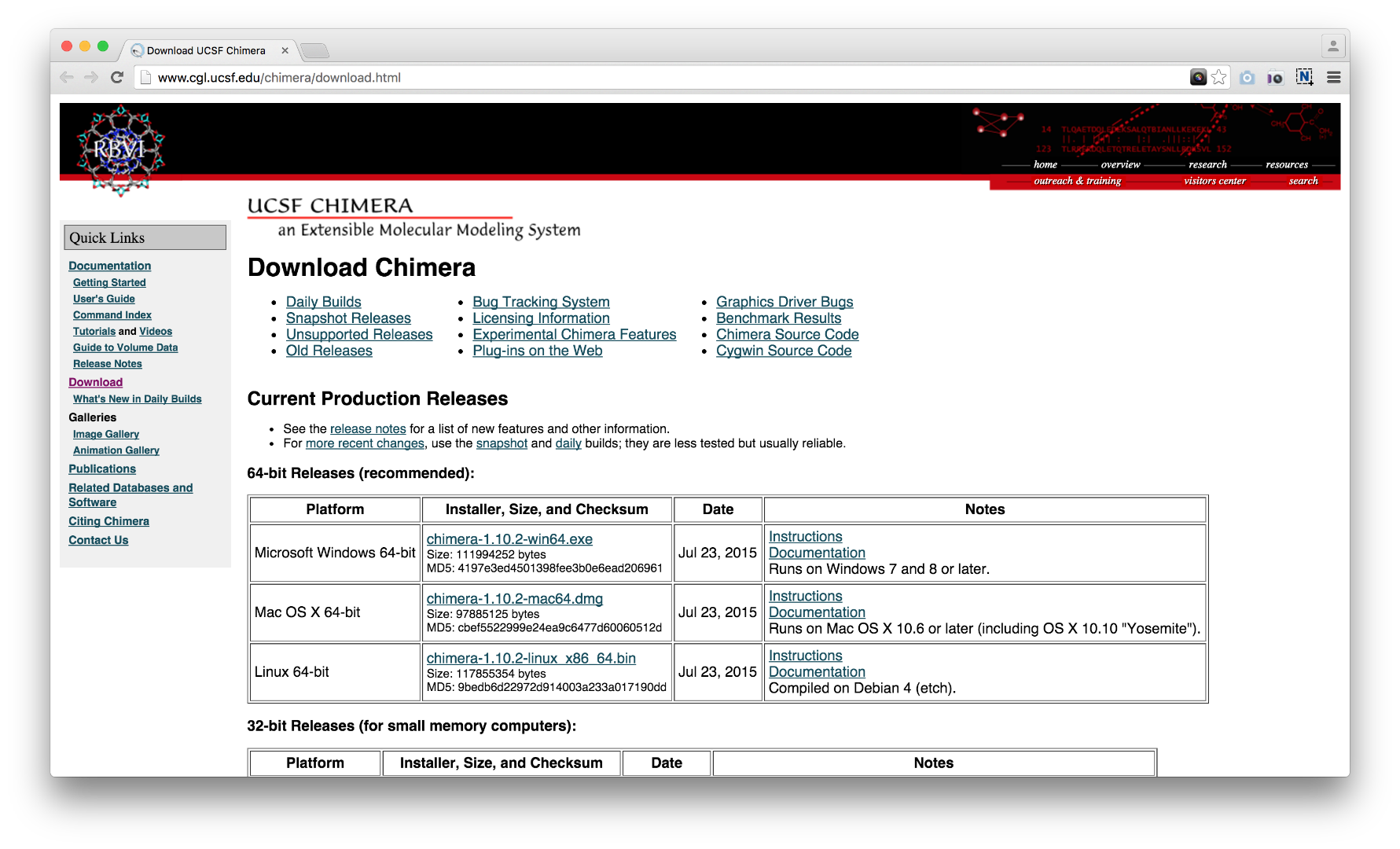The height and width of the screenshot is (849, 1400).
Task: Open Snapshot Releases link
Action: pyautogui.click(x=348, y=318)
